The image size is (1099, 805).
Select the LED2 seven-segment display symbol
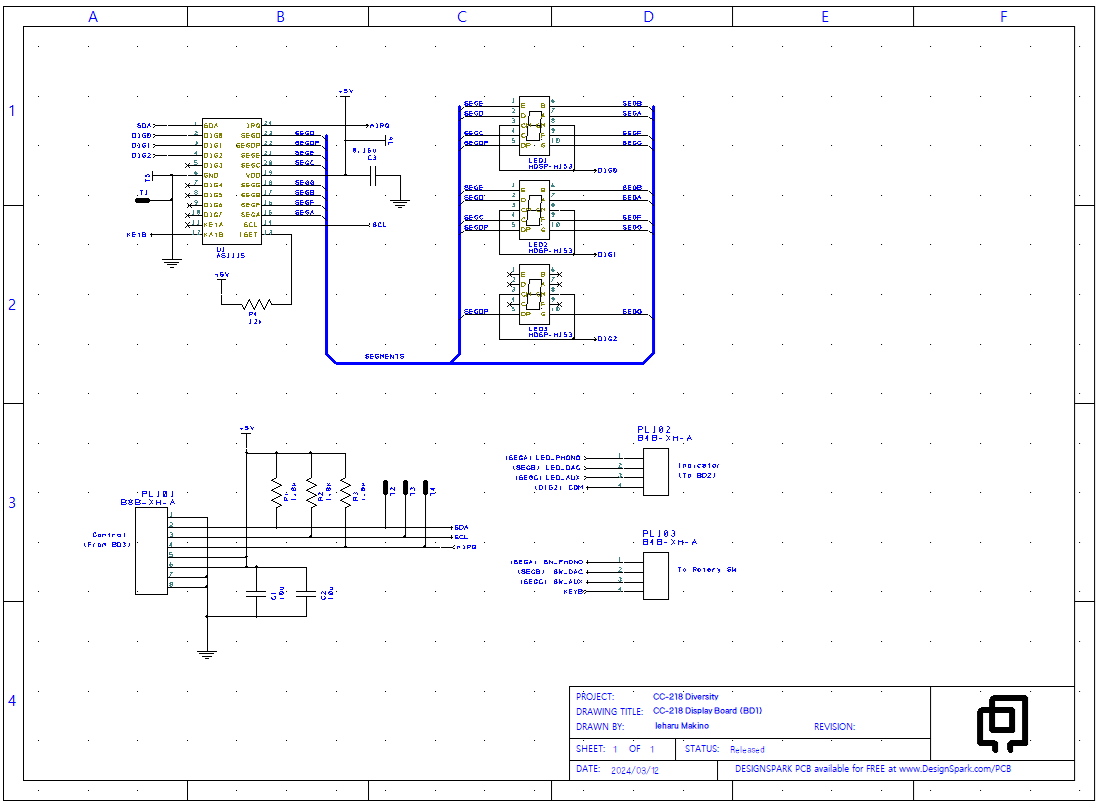tap(534, 208)
